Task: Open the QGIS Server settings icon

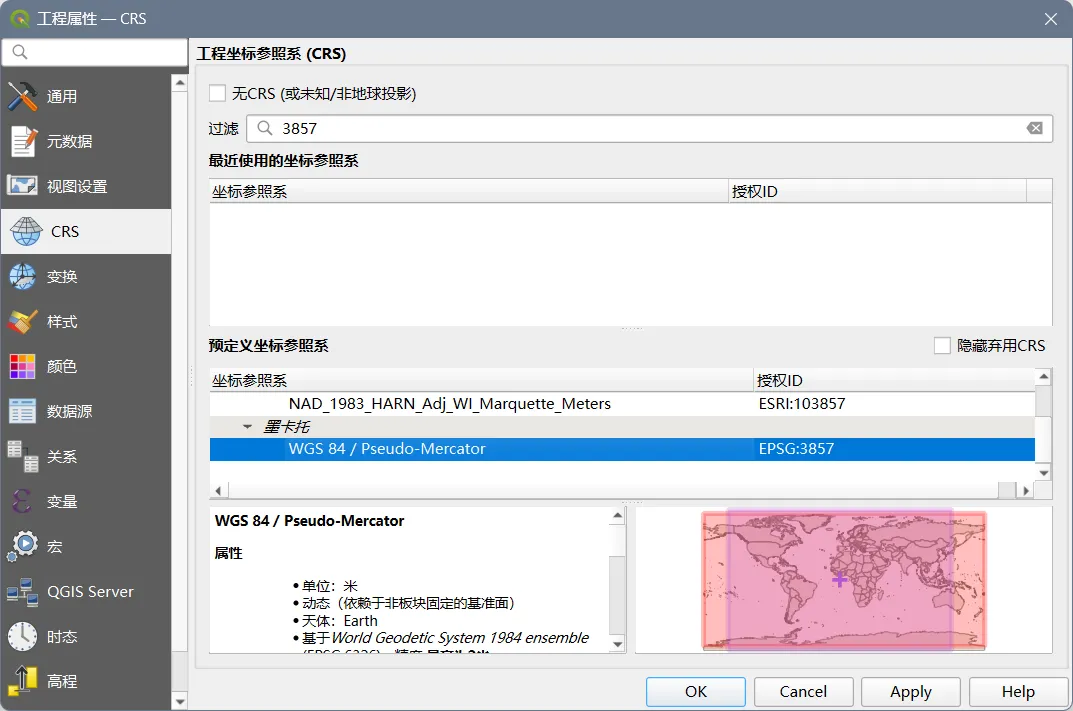Action: [x=23, y=591]
